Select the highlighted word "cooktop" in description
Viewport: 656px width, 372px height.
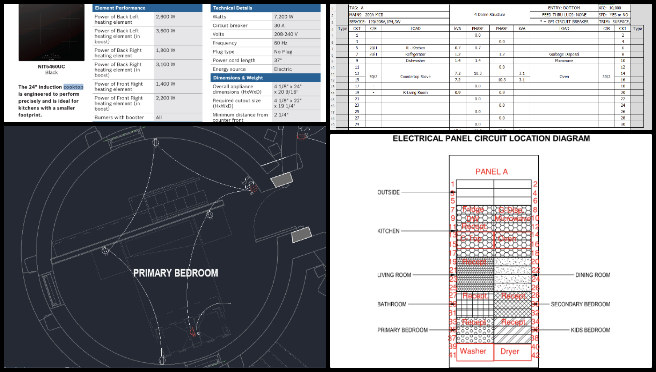pos(73,87)
